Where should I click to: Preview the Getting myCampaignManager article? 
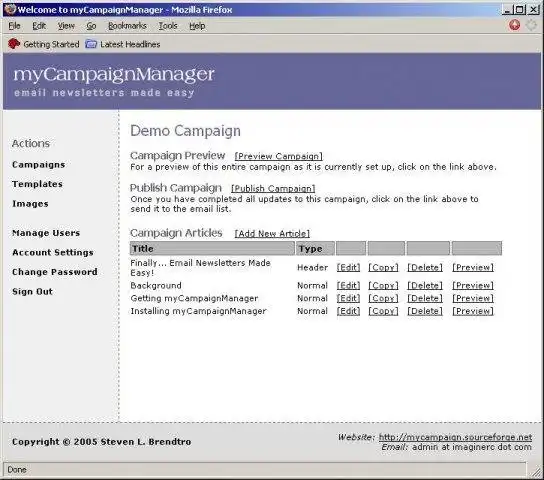[x=473, y=298]
